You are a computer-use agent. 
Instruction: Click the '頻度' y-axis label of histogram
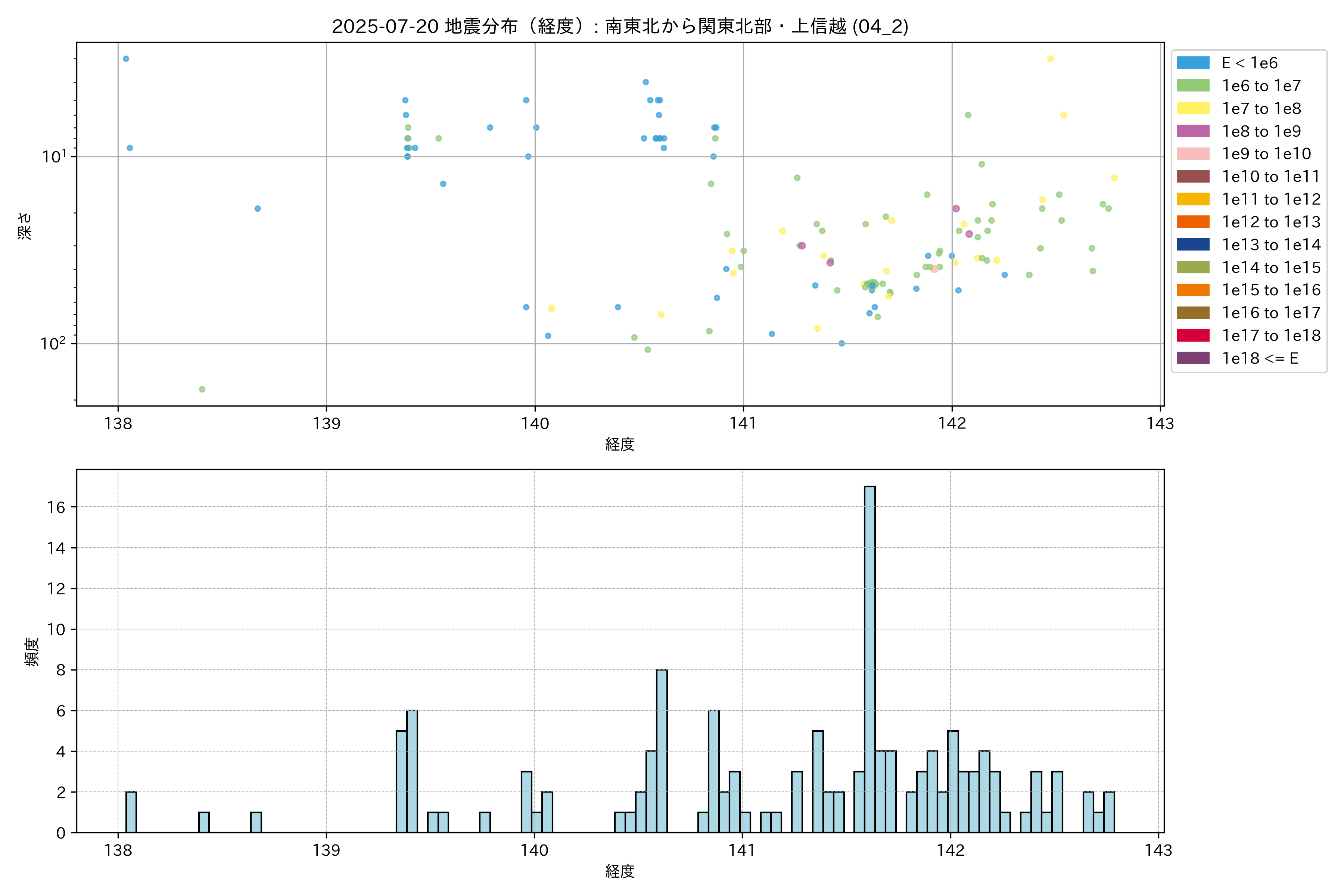(x=32, y=651)
